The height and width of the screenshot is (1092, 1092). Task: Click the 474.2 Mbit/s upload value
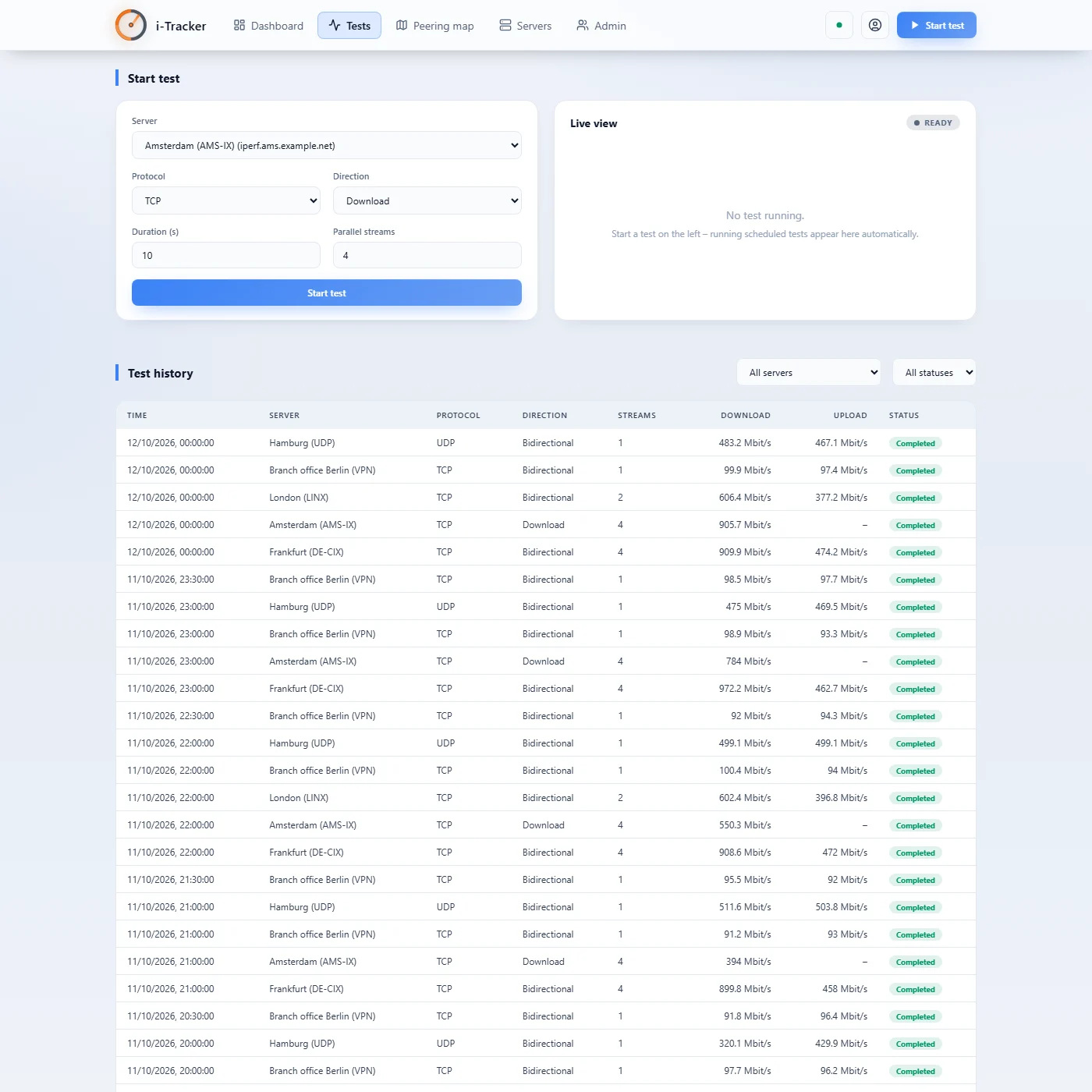click(841, 551)
